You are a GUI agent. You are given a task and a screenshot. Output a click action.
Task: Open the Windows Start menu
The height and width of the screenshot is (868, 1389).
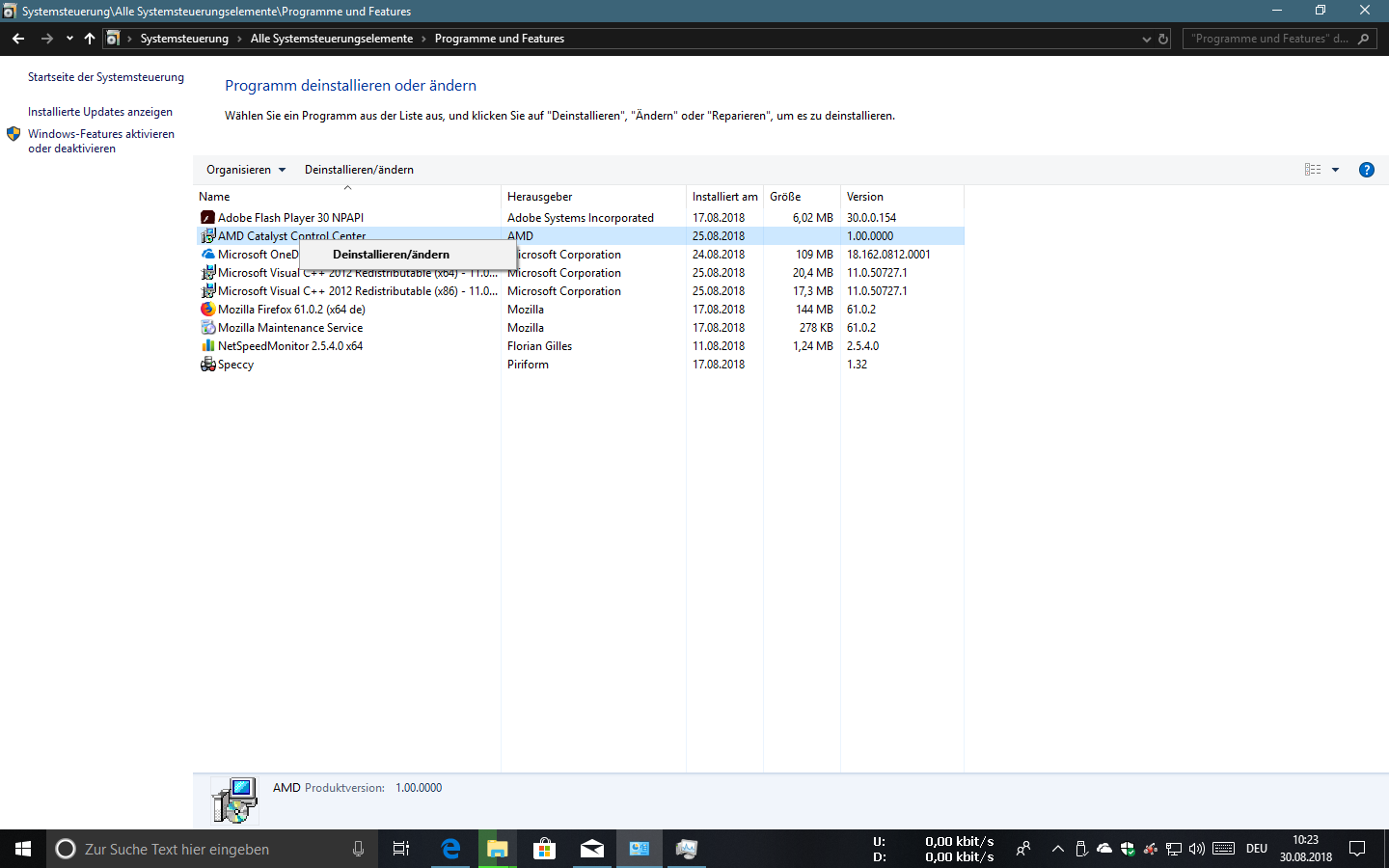click(23, 849)
